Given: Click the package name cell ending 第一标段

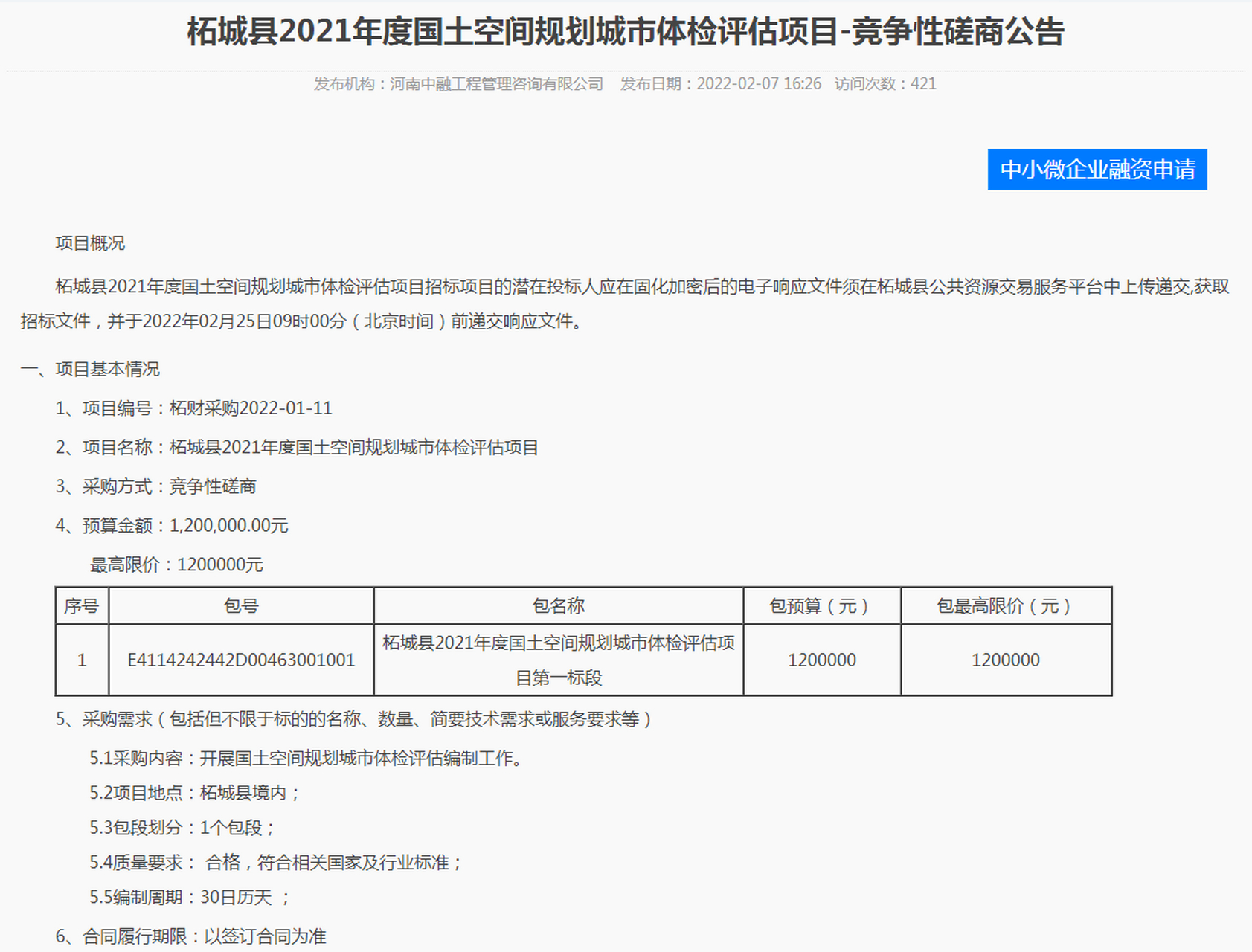Looking at the screenshot, I should pos(559,660).
